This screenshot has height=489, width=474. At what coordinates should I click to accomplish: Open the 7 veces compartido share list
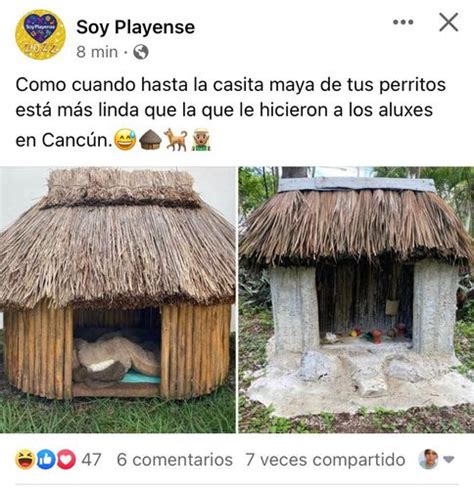tap(325, 460)
